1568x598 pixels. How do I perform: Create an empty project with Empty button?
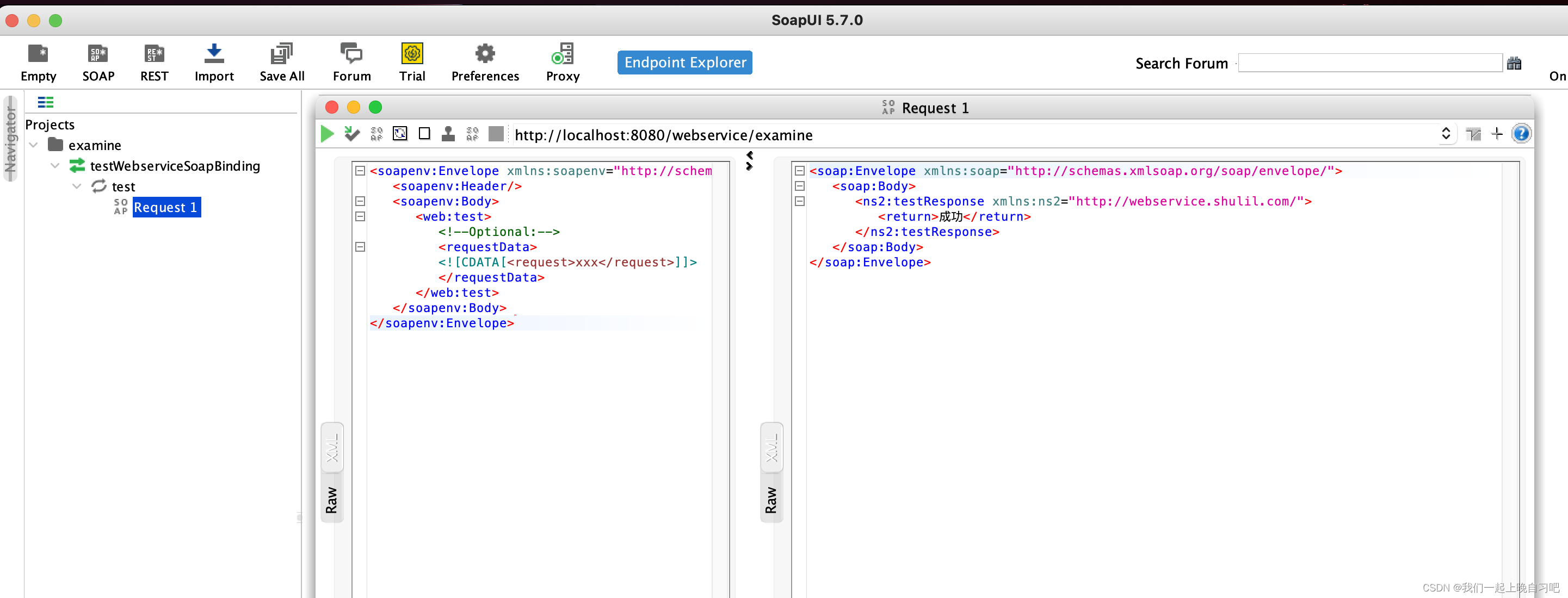(x=38, y=61)
